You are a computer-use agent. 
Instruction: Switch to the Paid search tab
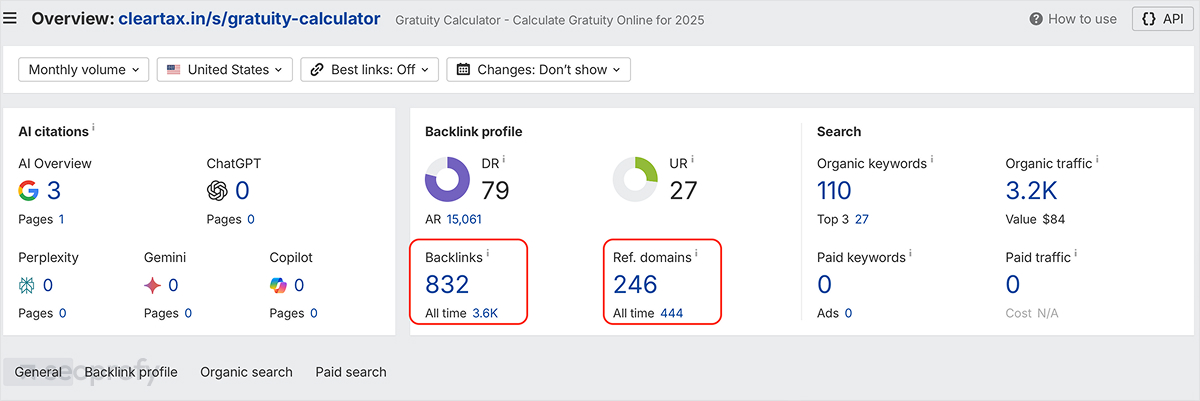(x=351, y=372)
